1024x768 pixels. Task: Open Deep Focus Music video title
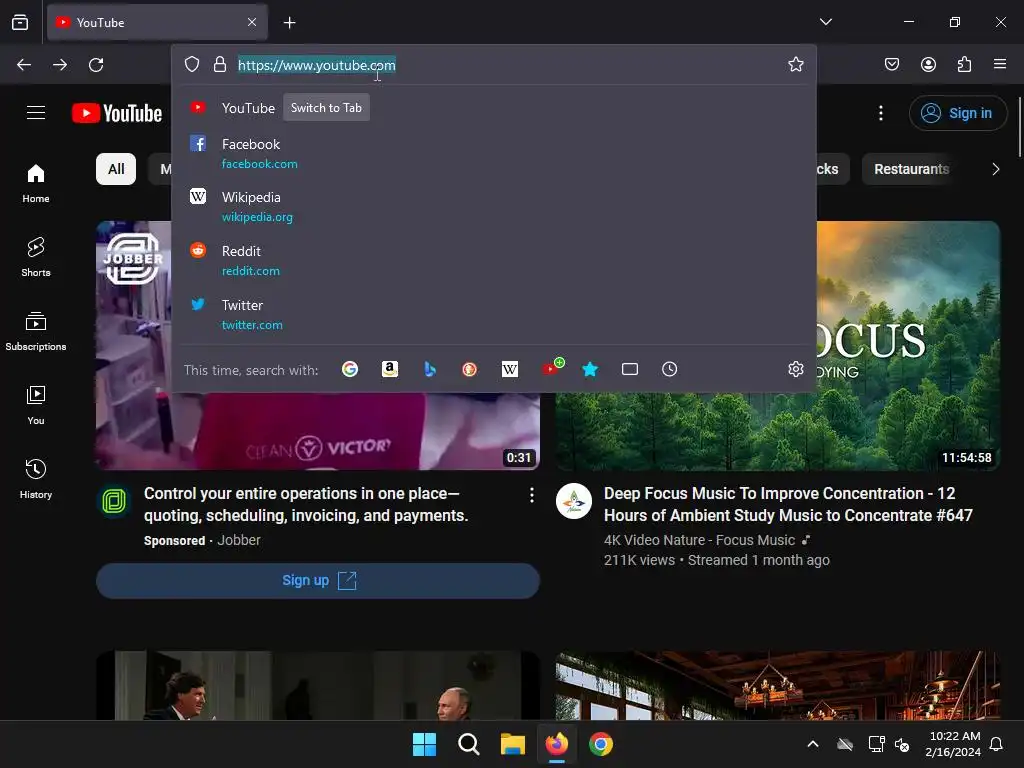788,504
